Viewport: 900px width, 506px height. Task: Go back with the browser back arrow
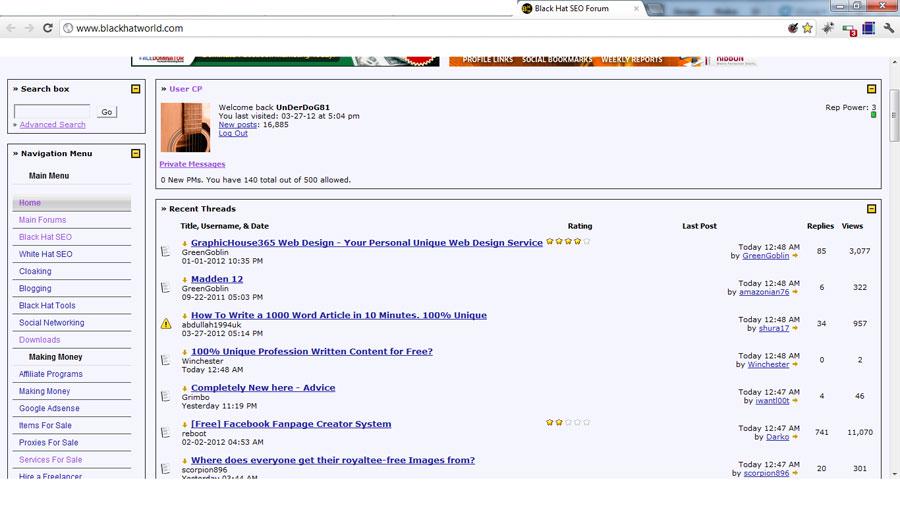pyautogui.click(x=11, y=28)
